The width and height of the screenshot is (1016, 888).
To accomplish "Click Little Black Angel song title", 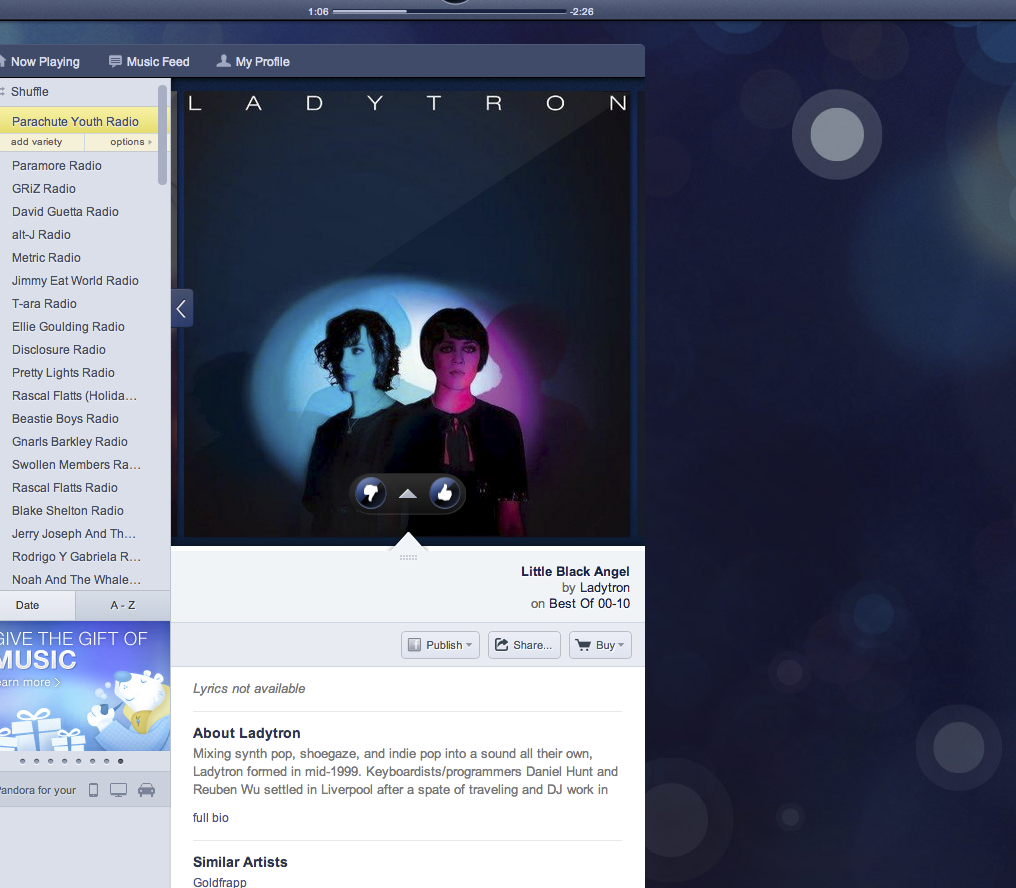I will pyautogui.click(x=575, y=571).
